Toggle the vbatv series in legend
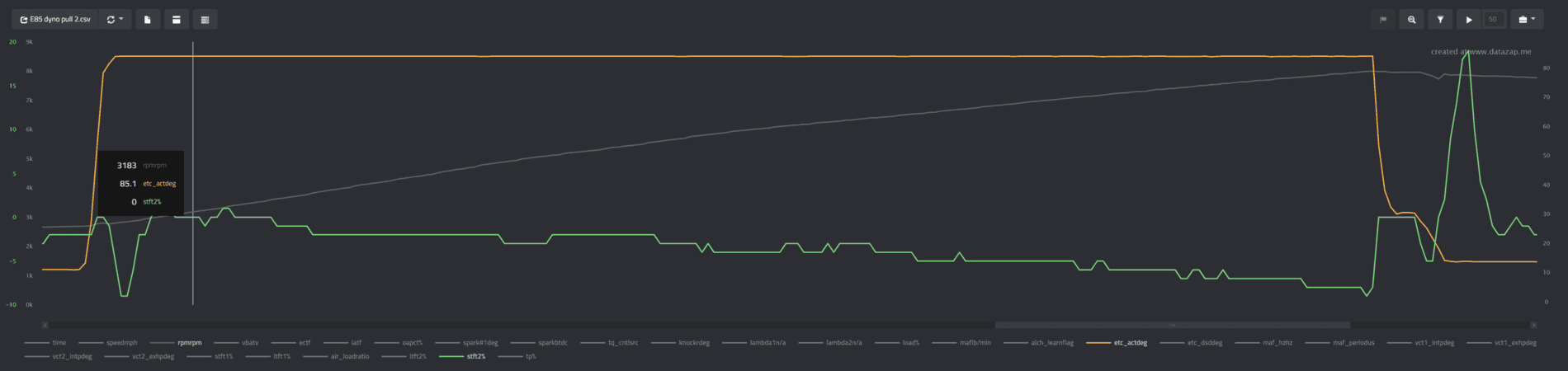 tap(236, 342)
